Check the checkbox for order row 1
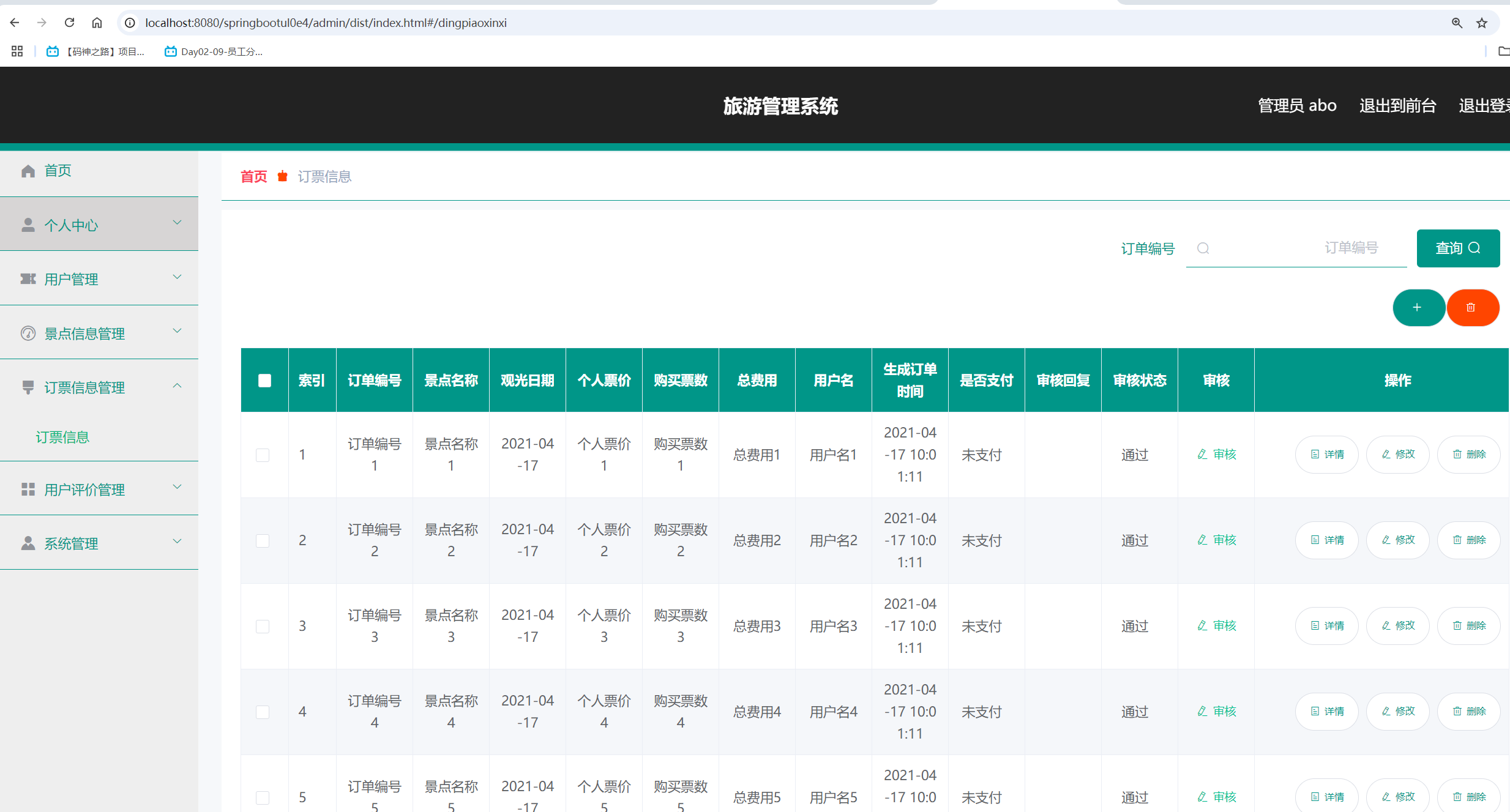Viewport: 1510px width, 812px height. click(x=264, y=455)
